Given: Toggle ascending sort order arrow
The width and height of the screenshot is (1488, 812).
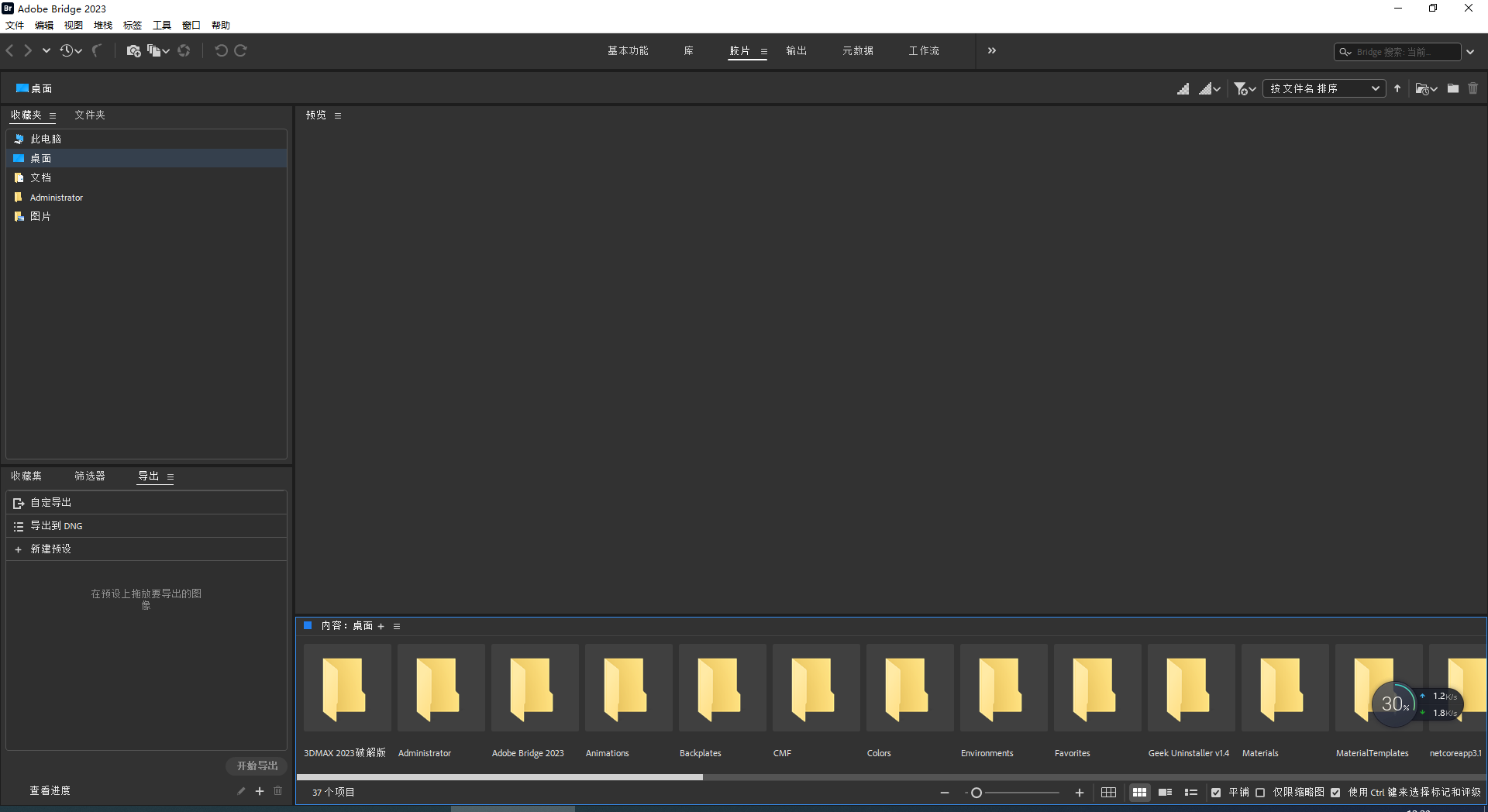Looking at the screenshot, I should 1397,89.
